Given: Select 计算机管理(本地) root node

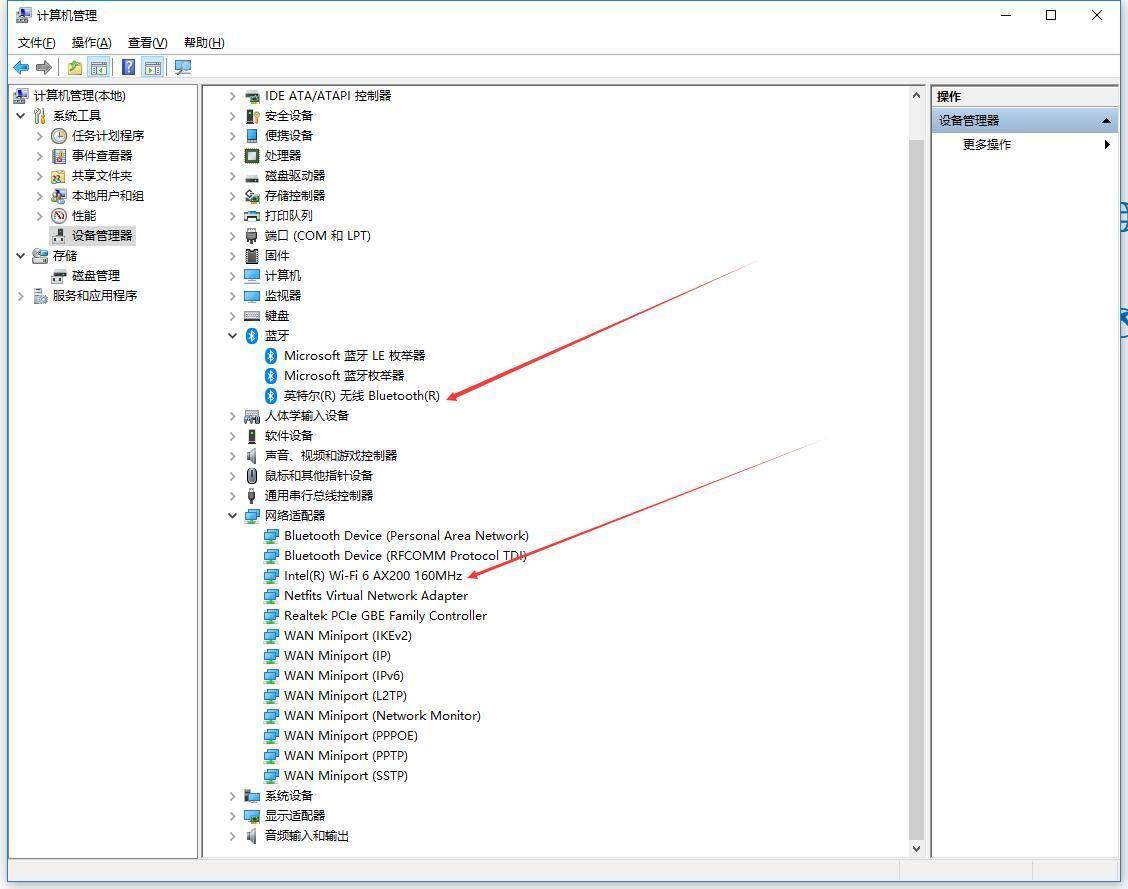Looking at the screenshot, I should pos(79,96).
